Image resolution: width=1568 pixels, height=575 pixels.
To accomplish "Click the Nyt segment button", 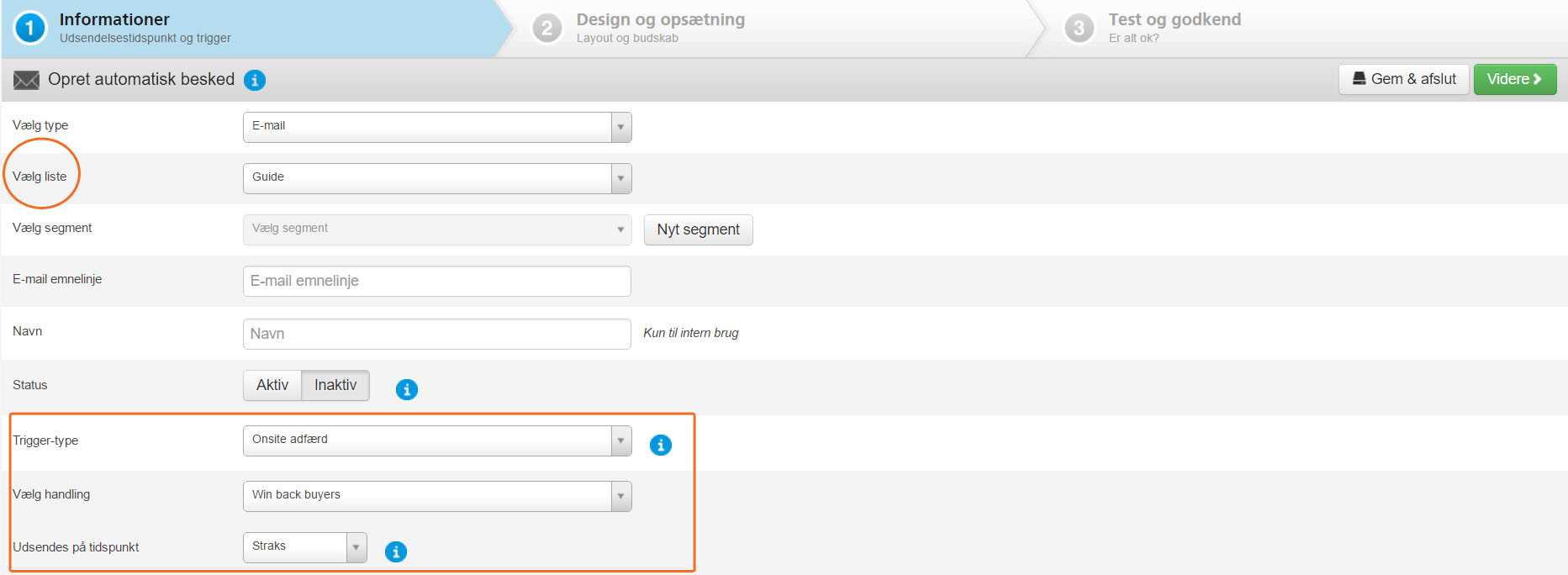I will pyautogui.click(x=699, y=229).
